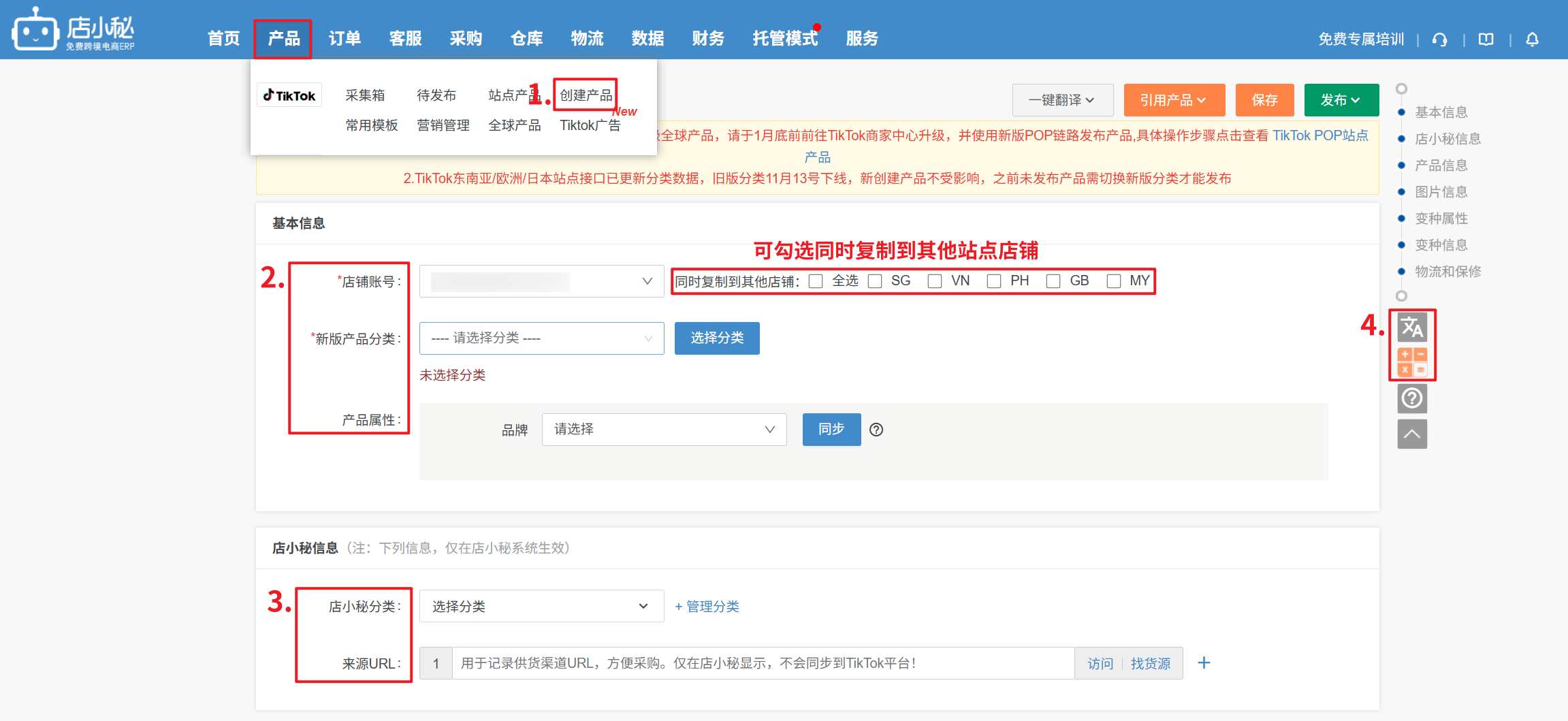Open the 品牌 请选择 dropdown
Screen dimensions: 1568x721
664,430
